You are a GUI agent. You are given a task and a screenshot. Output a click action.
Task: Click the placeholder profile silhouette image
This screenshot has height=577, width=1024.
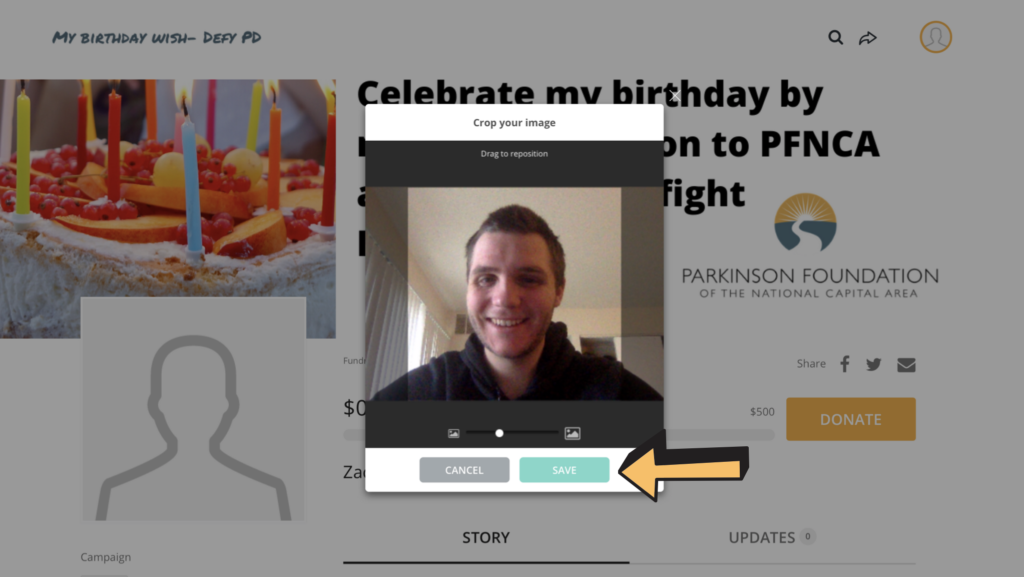tap(193, 409)
